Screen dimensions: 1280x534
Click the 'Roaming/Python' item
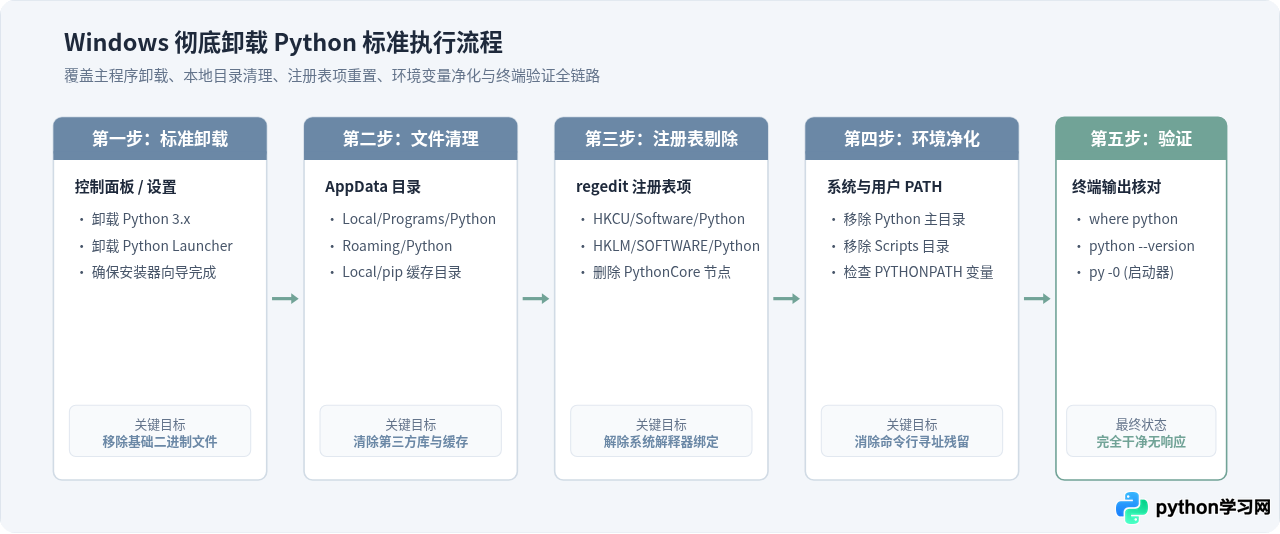tap(397, 246)
